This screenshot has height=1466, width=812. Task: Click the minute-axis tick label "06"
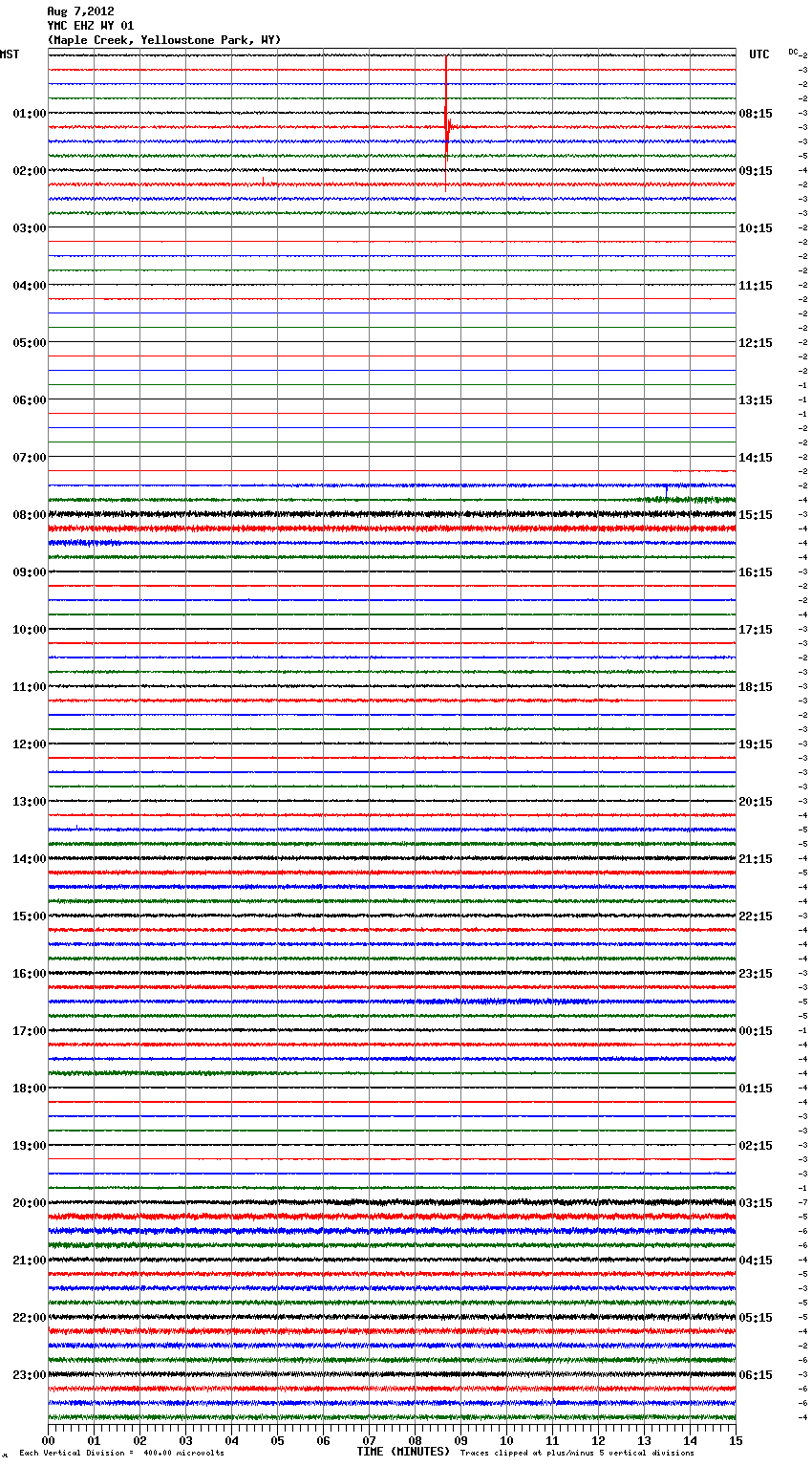coord(323,1441)
